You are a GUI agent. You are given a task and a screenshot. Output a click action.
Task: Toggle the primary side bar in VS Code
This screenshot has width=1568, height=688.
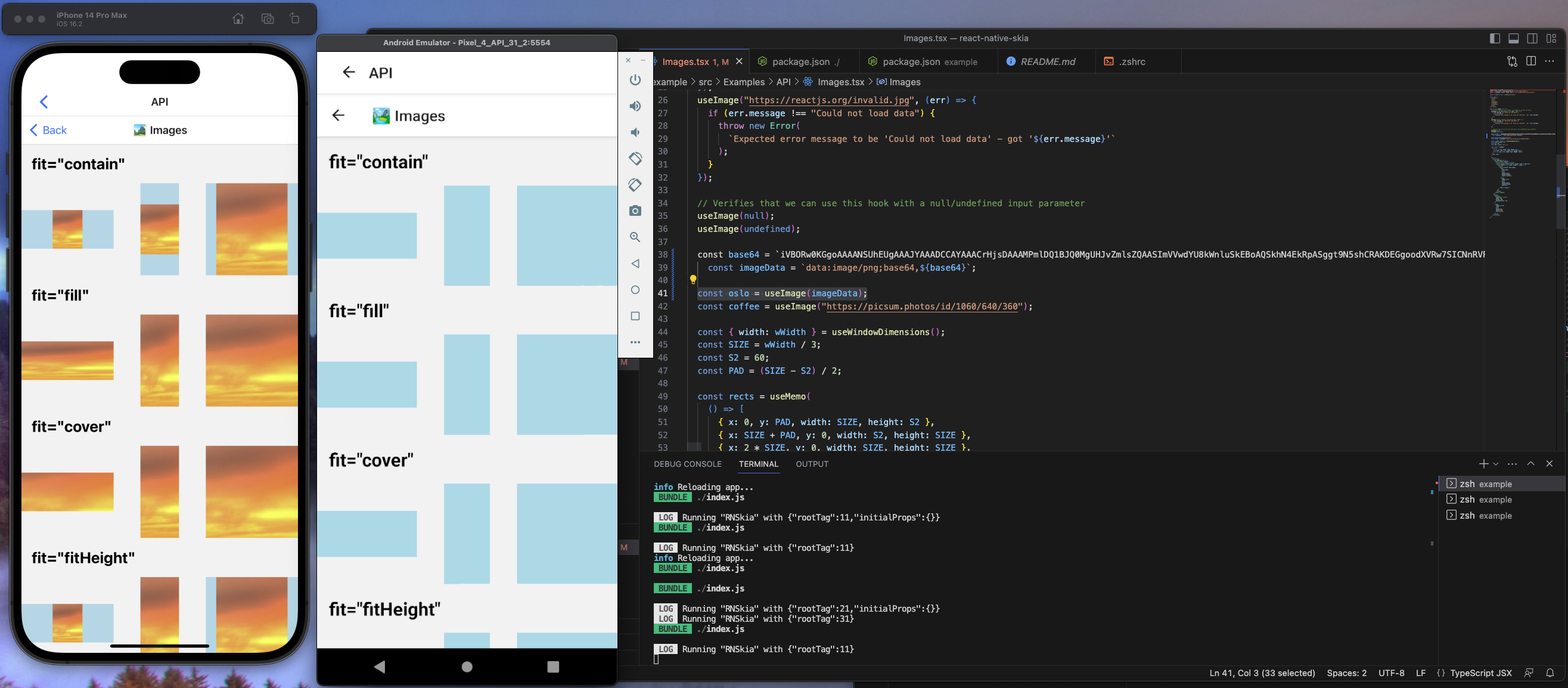click(1495, 38)
